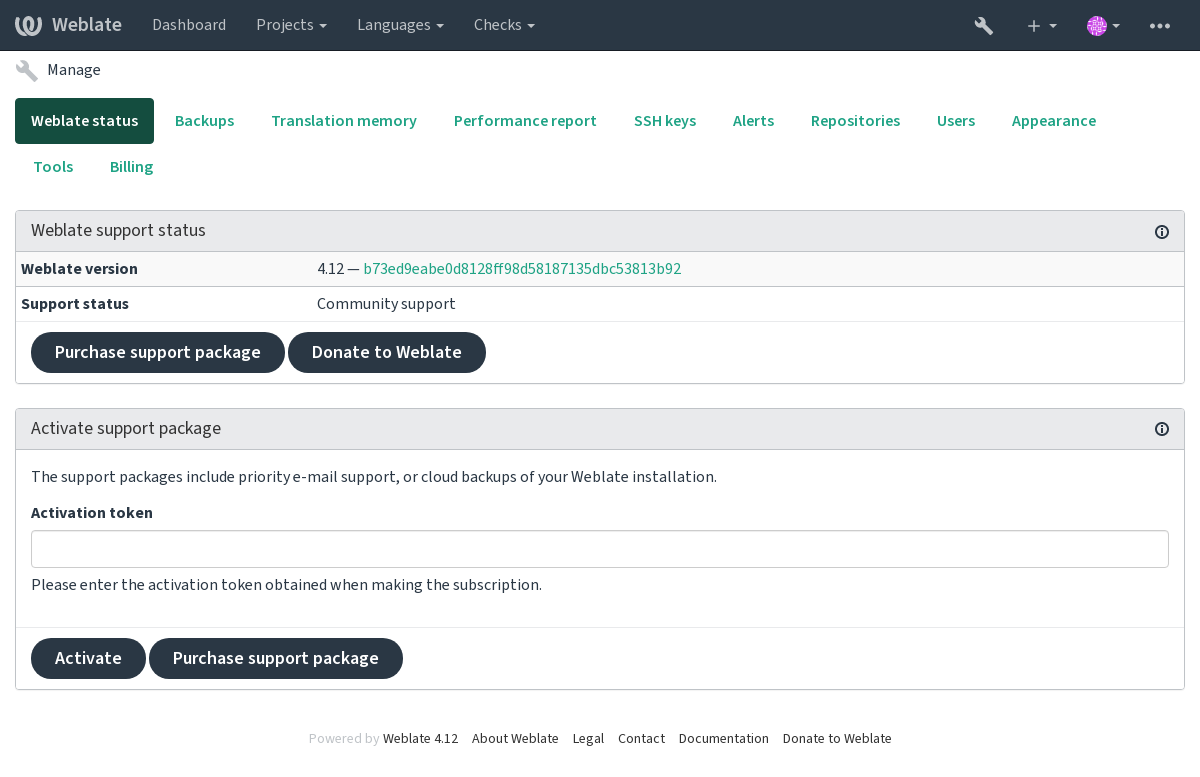Open the three-dots more menu
1200x777 pixels.
click(x=1160, y=26)
